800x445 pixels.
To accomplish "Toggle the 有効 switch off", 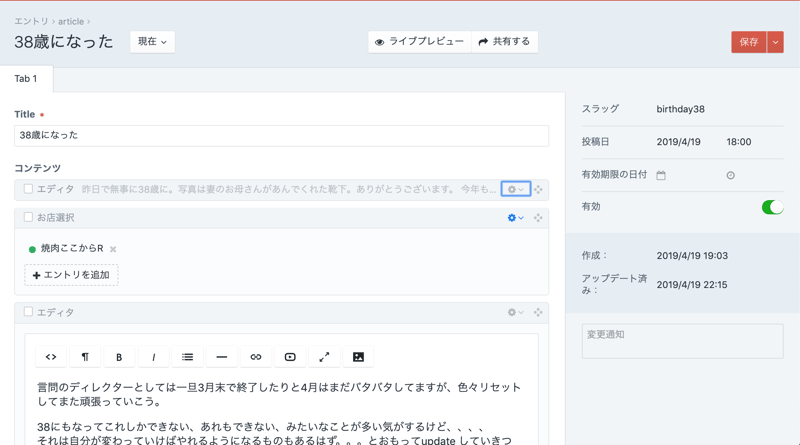I will coord(771,207).
